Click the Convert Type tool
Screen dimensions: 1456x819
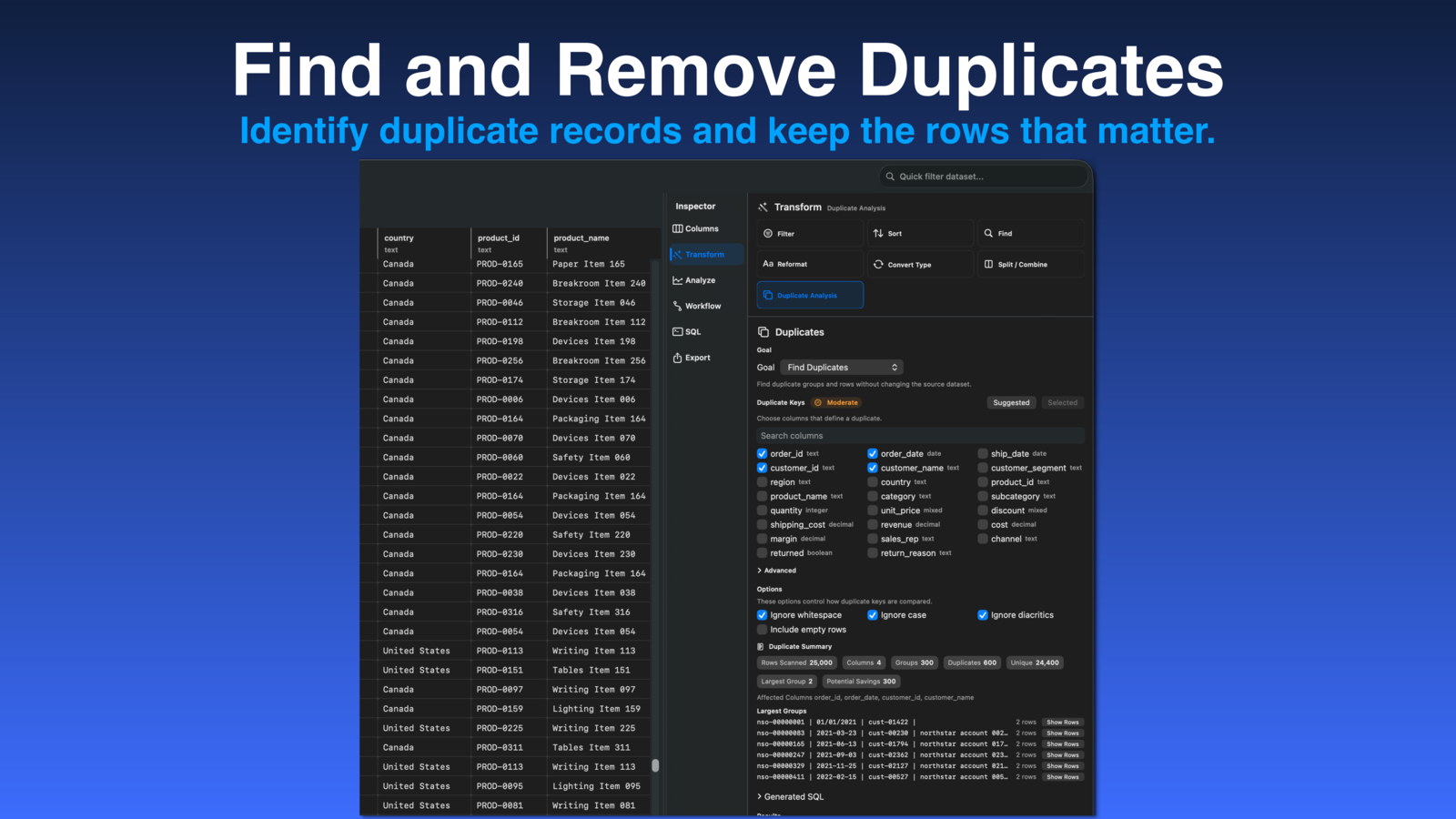pyautogui.click(x=920, y=265)
